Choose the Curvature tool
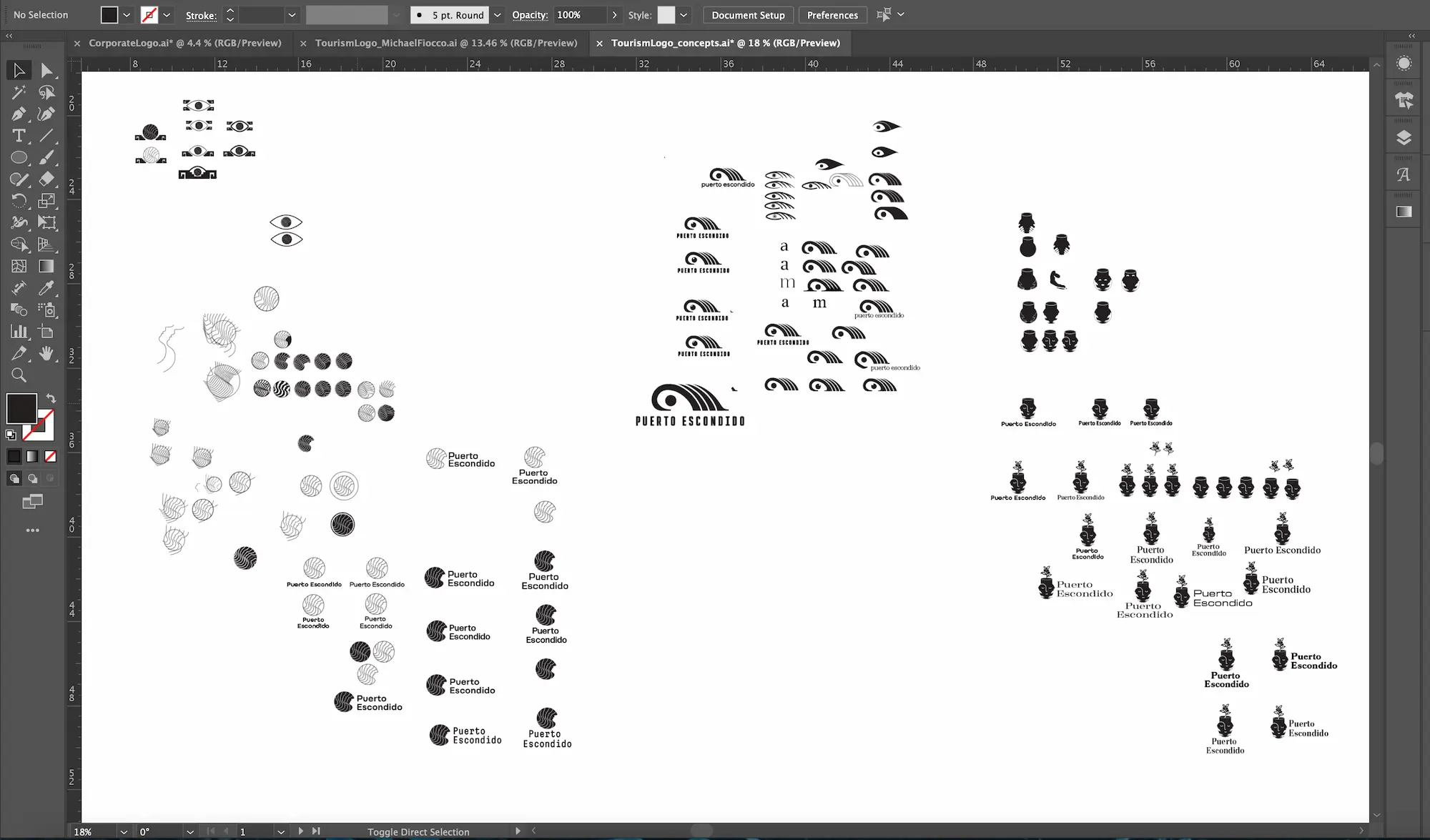1430x840 pixels. click(46, 114)
